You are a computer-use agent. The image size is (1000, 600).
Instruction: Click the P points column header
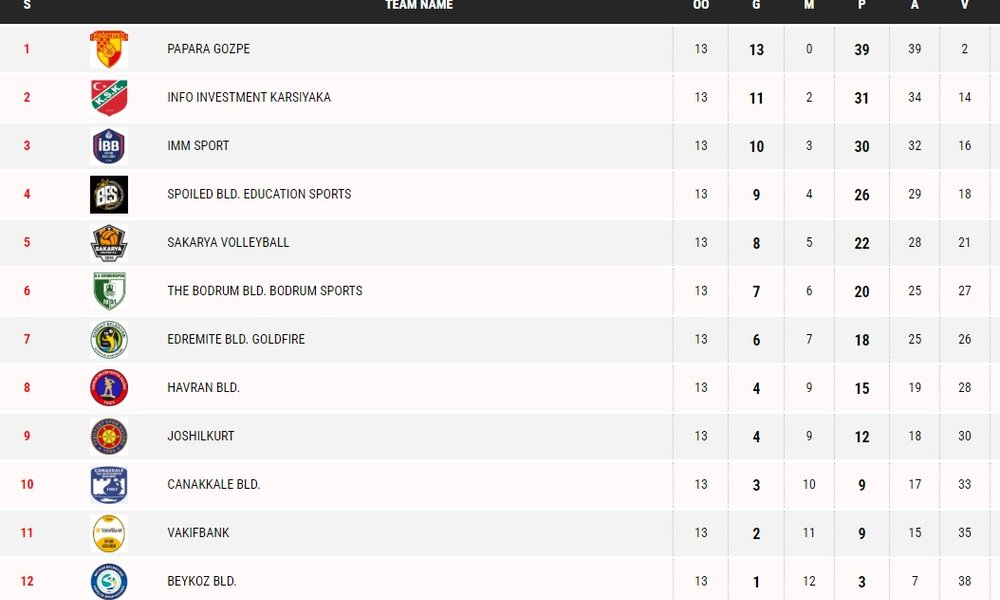[x=862, y=5]
